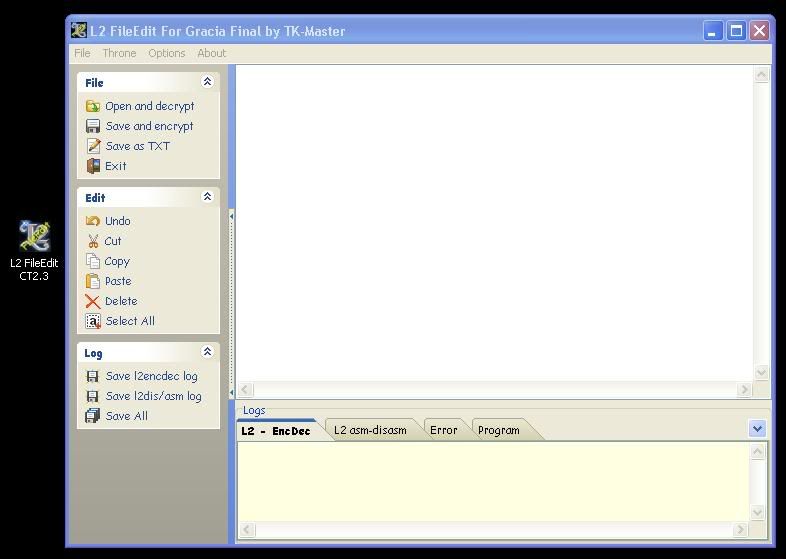786x559 pixels.
Task: Collapse the File panel section
Action: pyautogui.click(x=207, y=82)
